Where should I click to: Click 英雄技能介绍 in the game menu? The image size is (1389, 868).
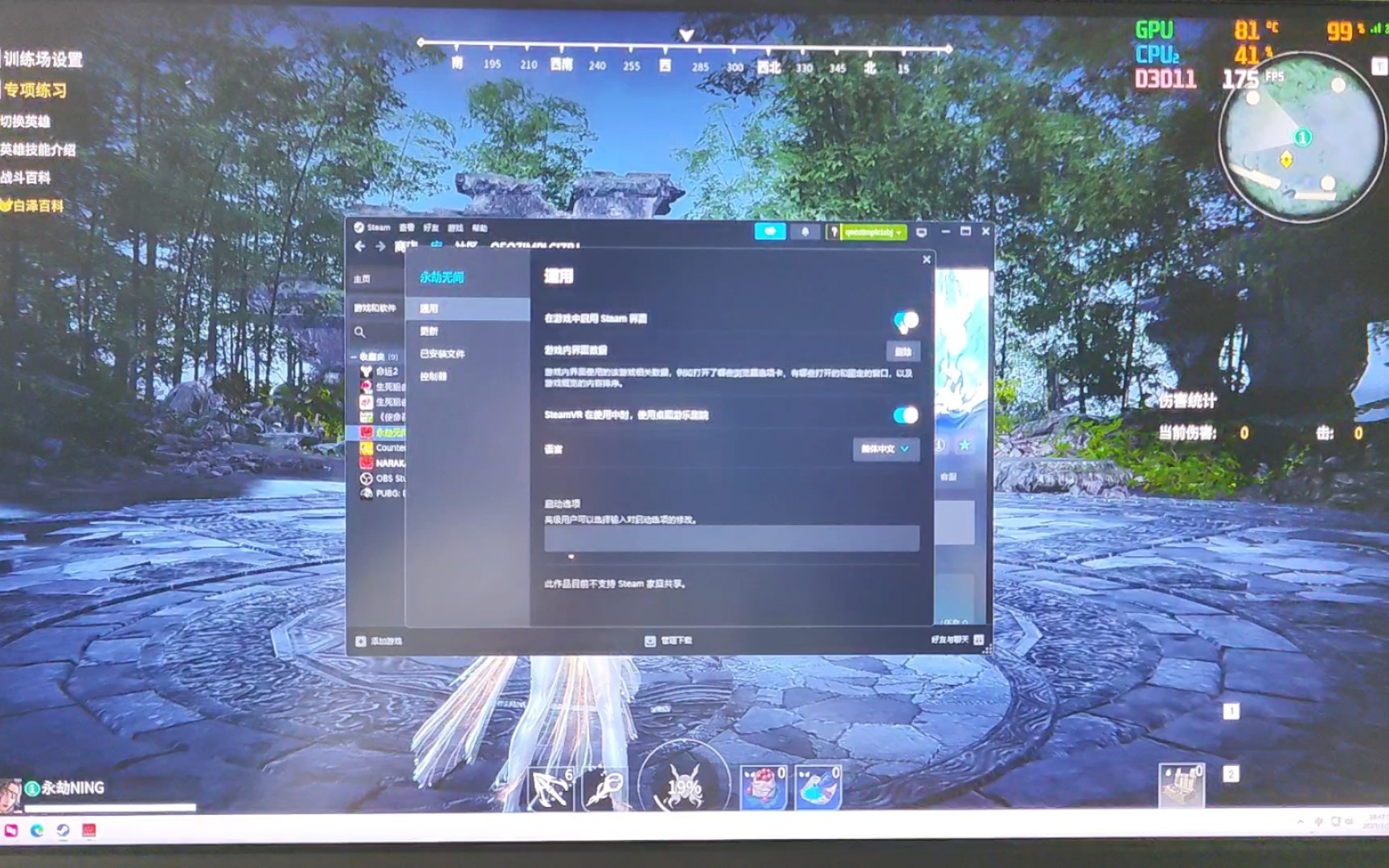38,149
